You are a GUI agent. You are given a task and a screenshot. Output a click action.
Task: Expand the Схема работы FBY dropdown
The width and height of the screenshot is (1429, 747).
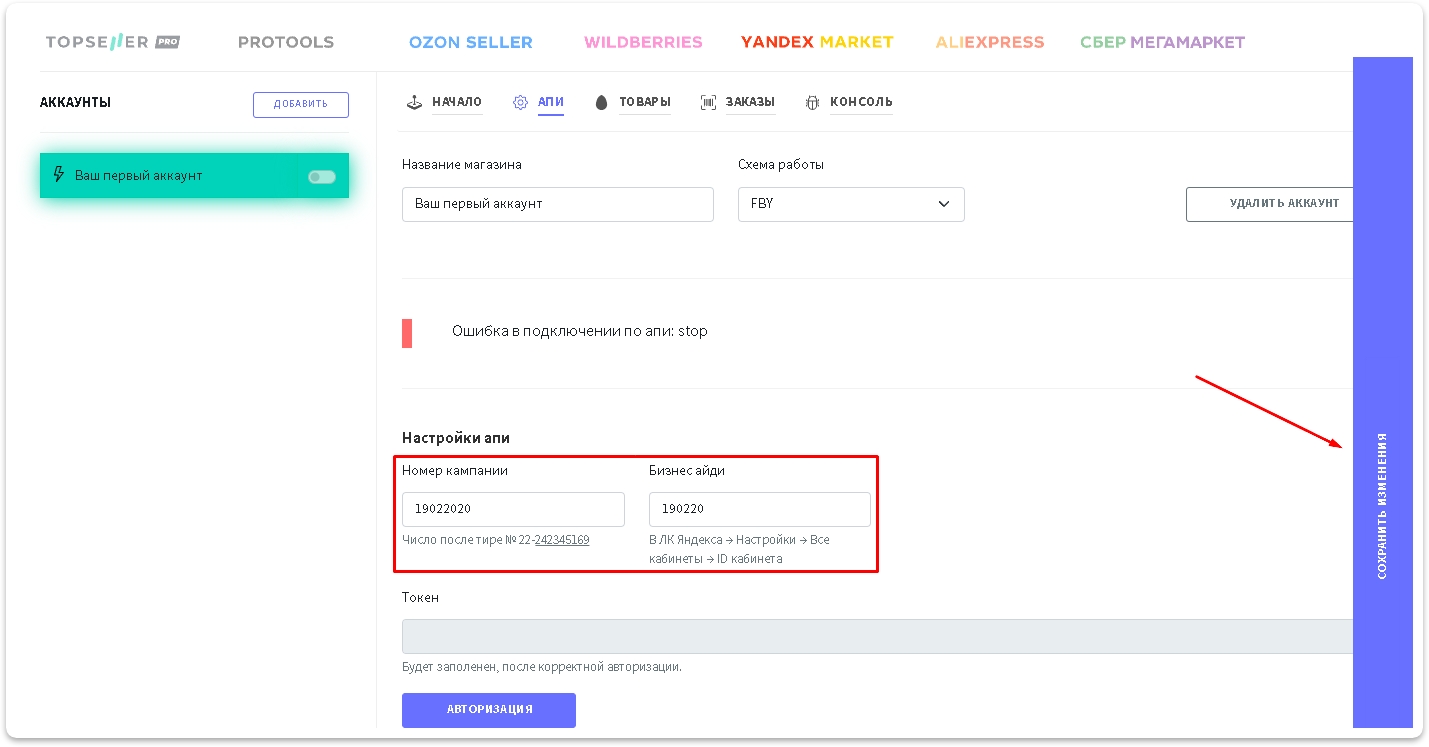[850, 204]
